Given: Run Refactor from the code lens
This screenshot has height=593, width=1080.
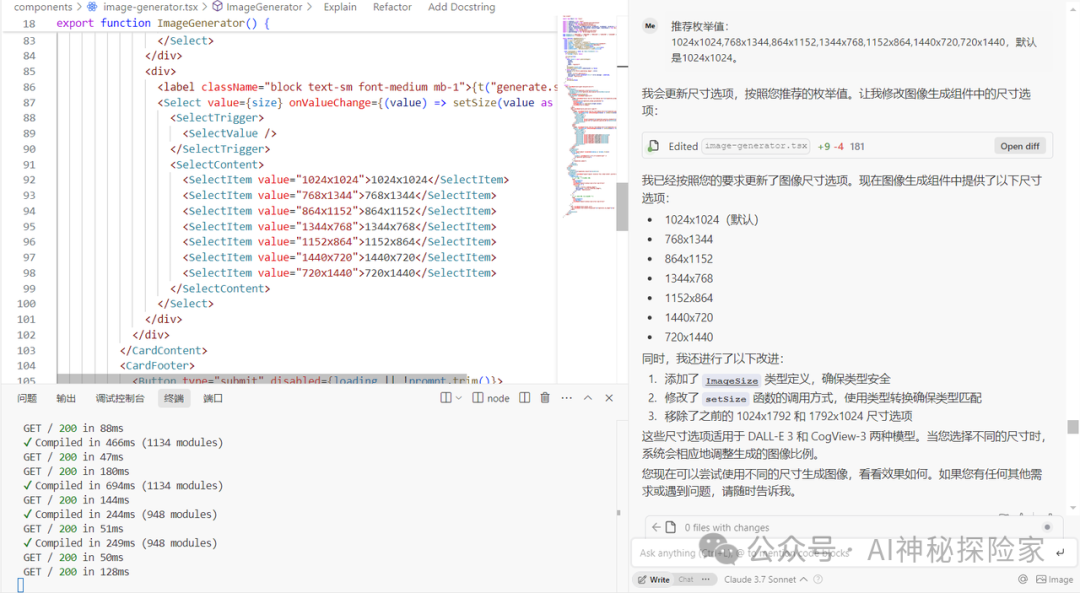Looking at the screenshot, I should 391,6.
